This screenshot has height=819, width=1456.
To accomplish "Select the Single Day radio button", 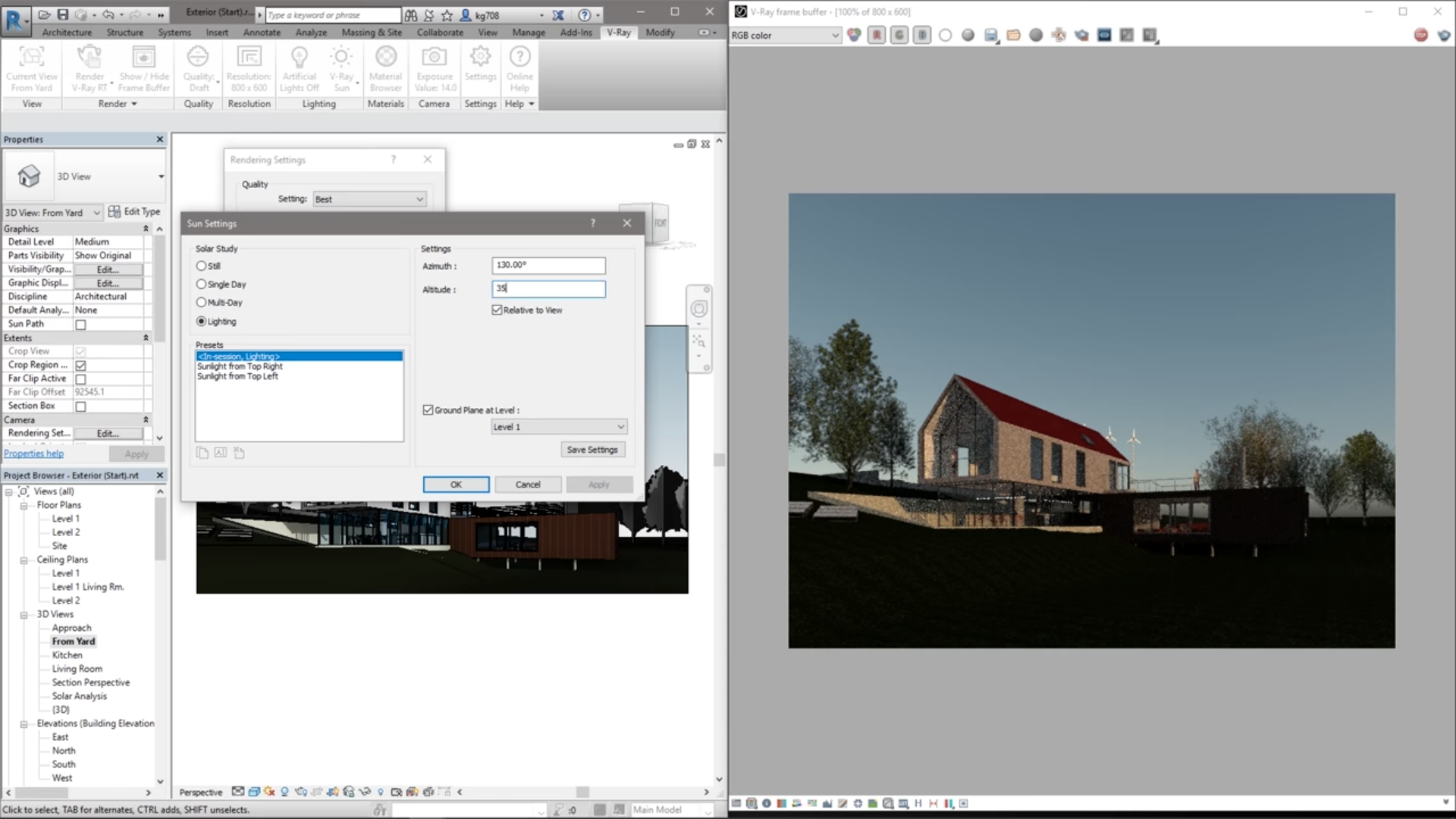I will pos(201,284).
